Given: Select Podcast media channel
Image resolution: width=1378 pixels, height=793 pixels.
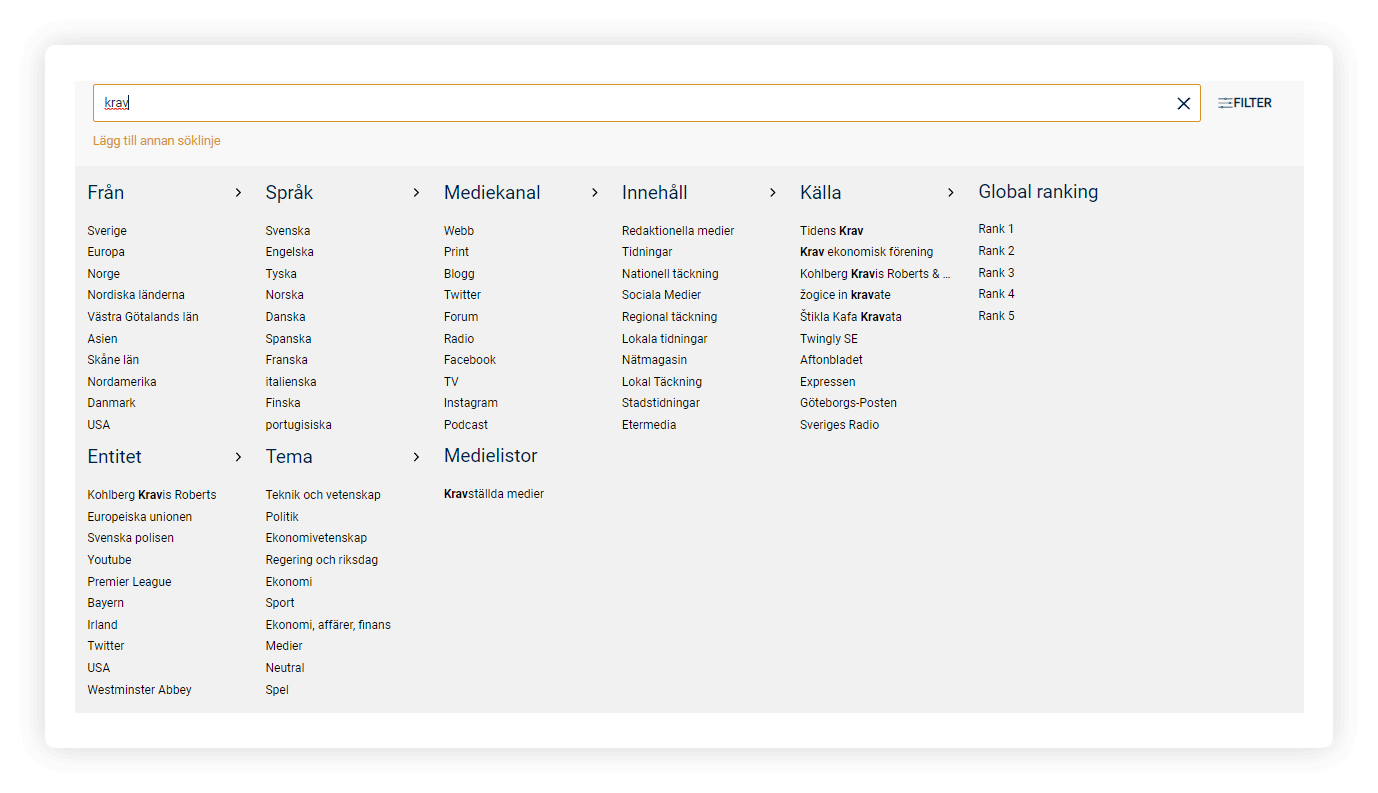Looking at the screenshot, I should [x=466, y=425].
